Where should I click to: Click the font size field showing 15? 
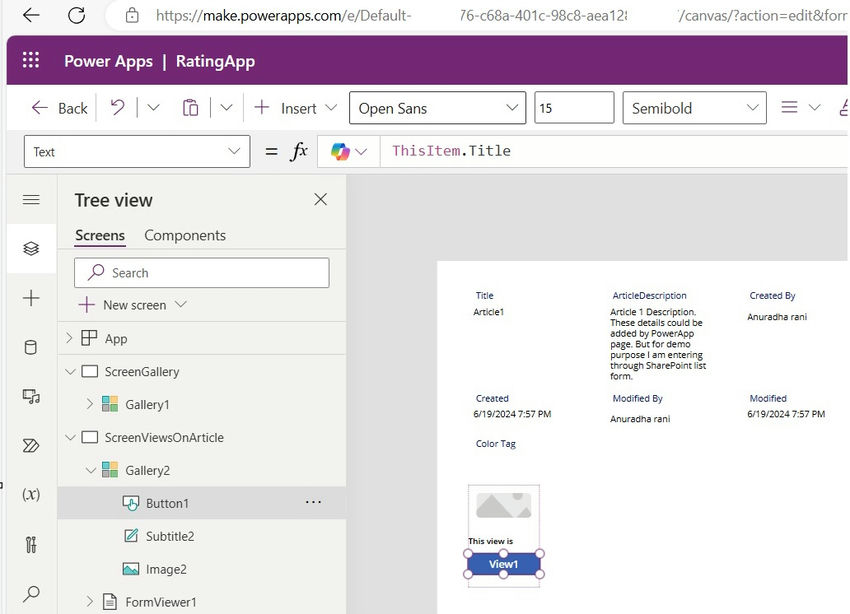pos(574,108)
